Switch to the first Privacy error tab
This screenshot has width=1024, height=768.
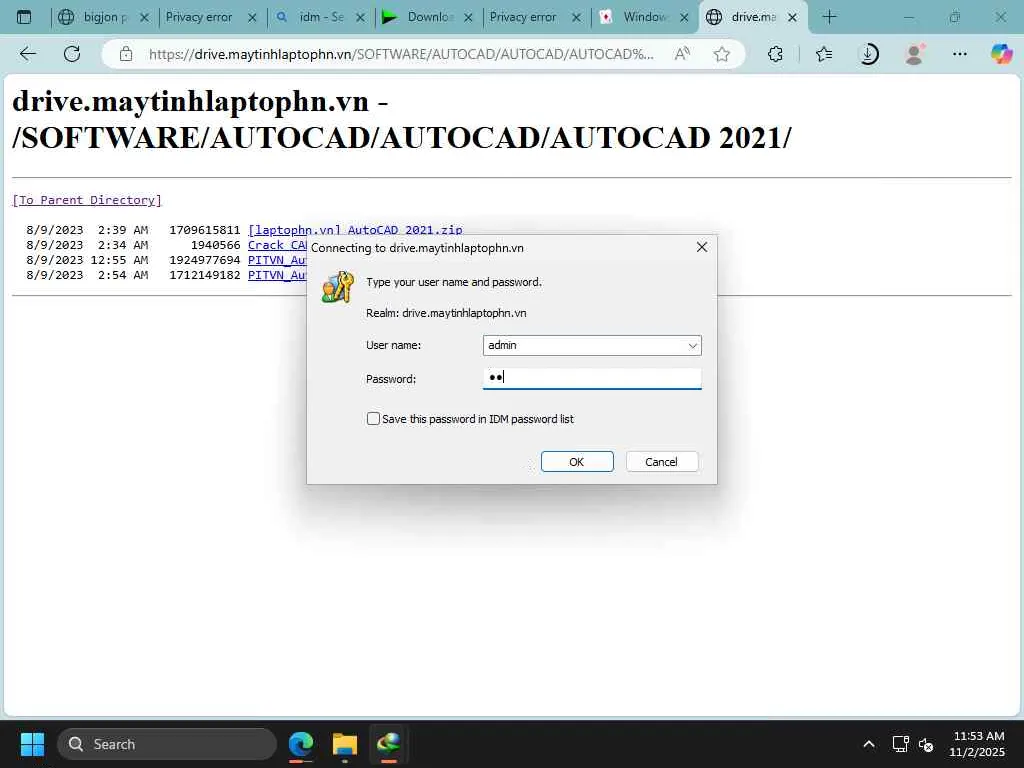click(x=199, y=17)
